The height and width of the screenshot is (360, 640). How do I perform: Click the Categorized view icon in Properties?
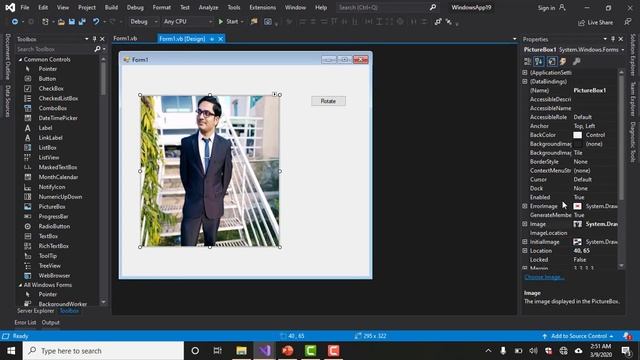[x=527, y=62]
